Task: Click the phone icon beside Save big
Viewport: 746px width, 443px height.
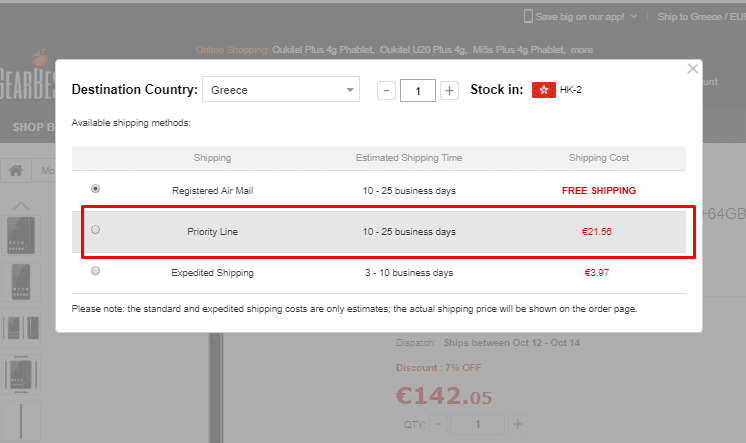Action: pyautogui.click(x=528, y=16)
